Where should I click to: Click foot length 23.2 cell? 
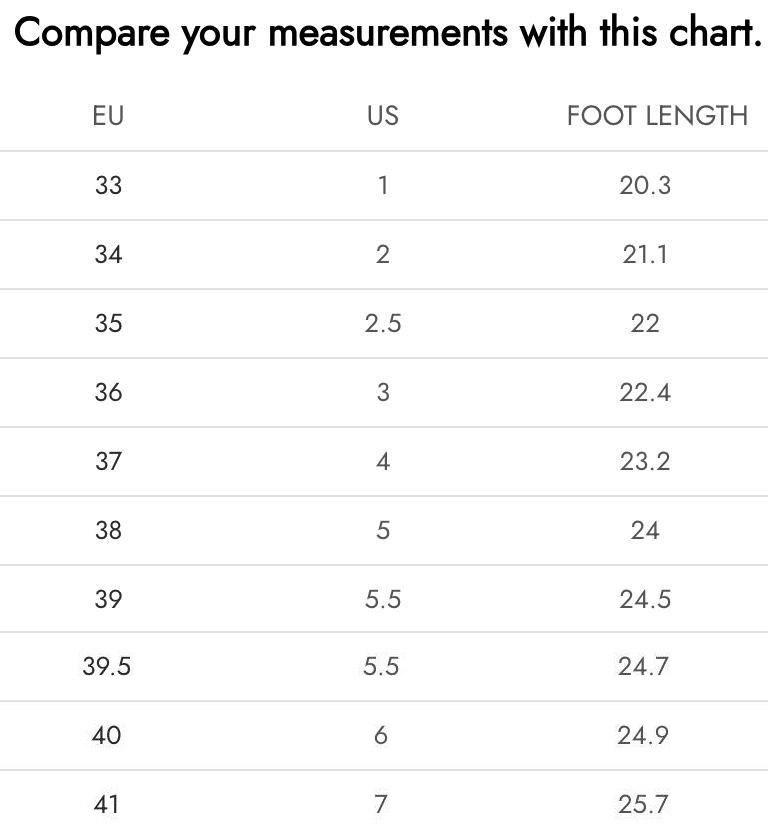(x=645, y=461)
